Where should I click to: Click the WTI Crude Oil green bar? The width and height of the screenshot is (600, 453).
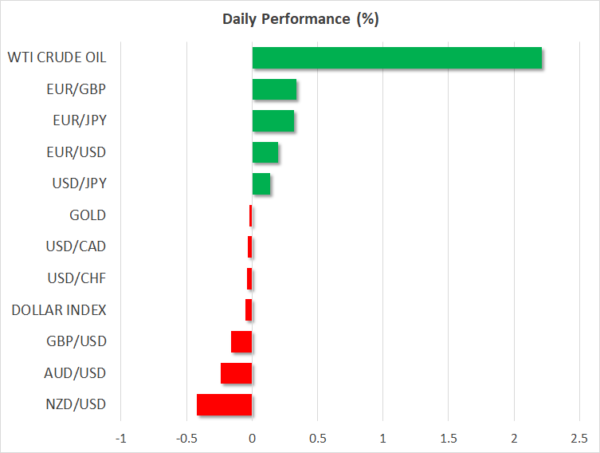397,58
